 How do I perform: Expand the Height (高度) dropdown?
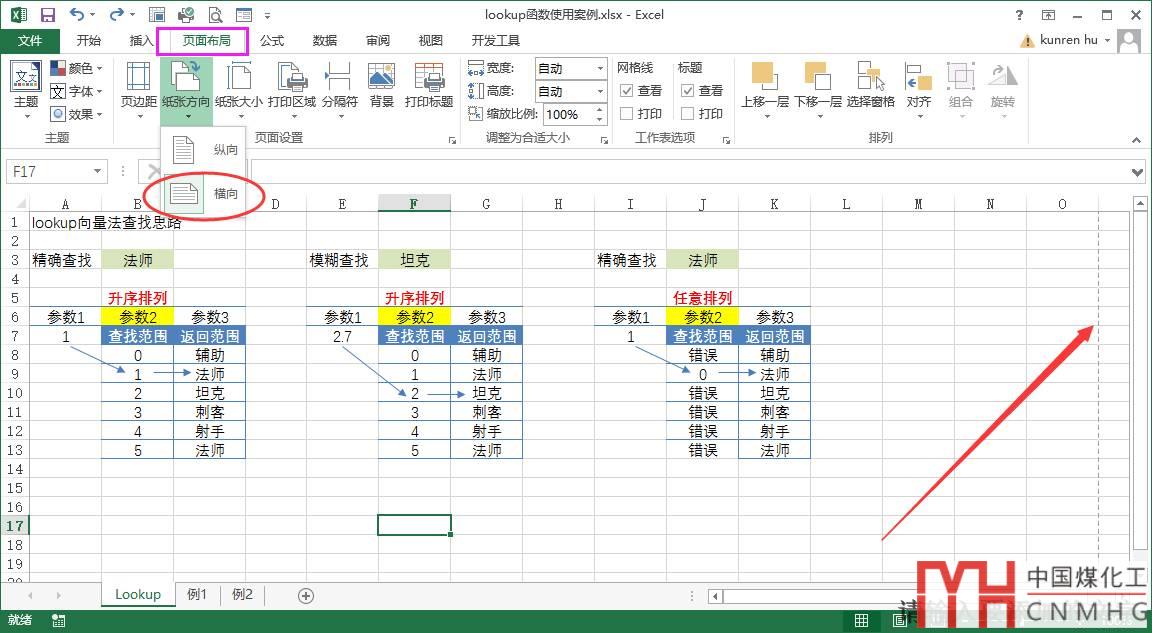coord(600,91)
